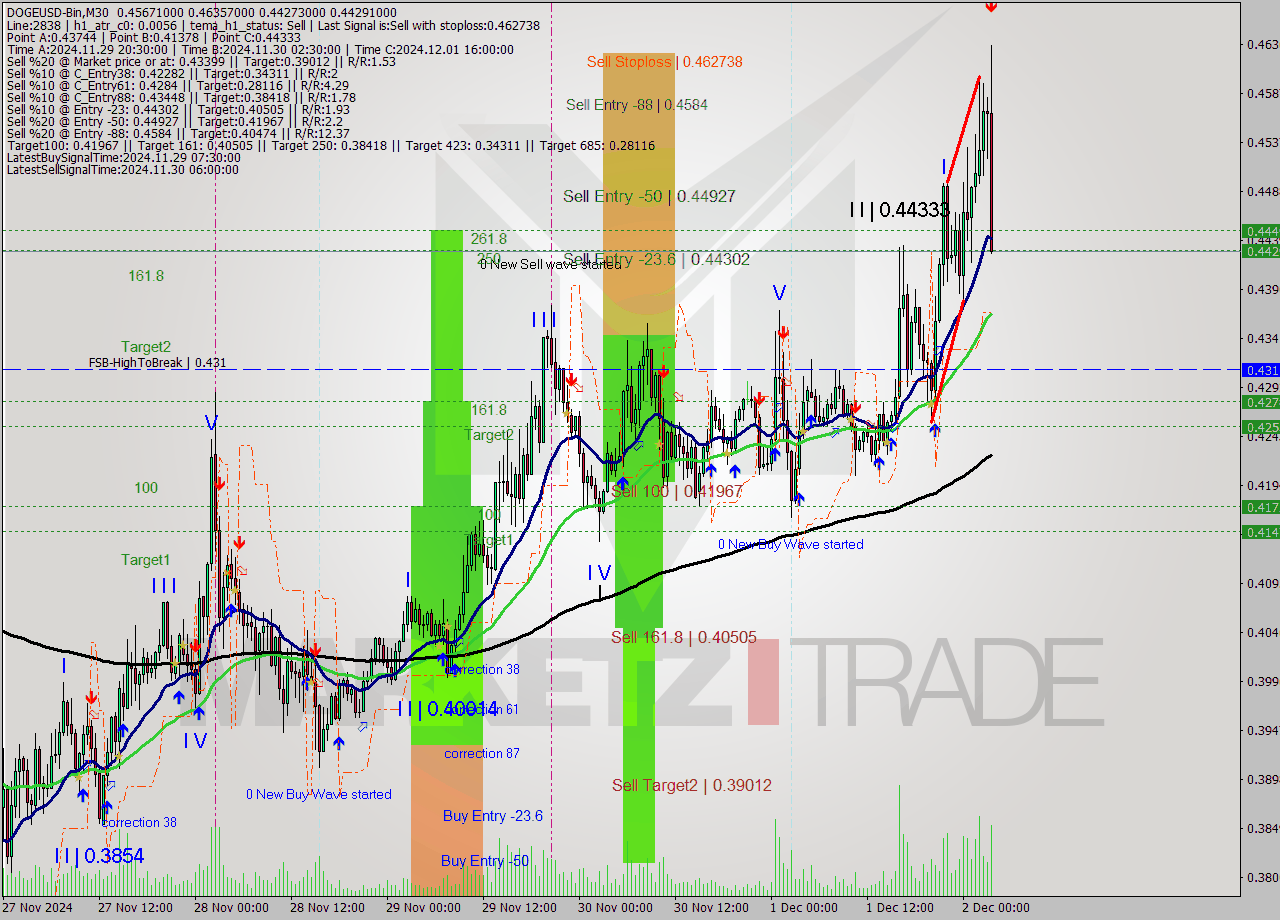Select the 'Sell Stoploss | 0.462738' label
This screenshot has width=1280, height=920.
pyautogui.click(x=664, y=62)
